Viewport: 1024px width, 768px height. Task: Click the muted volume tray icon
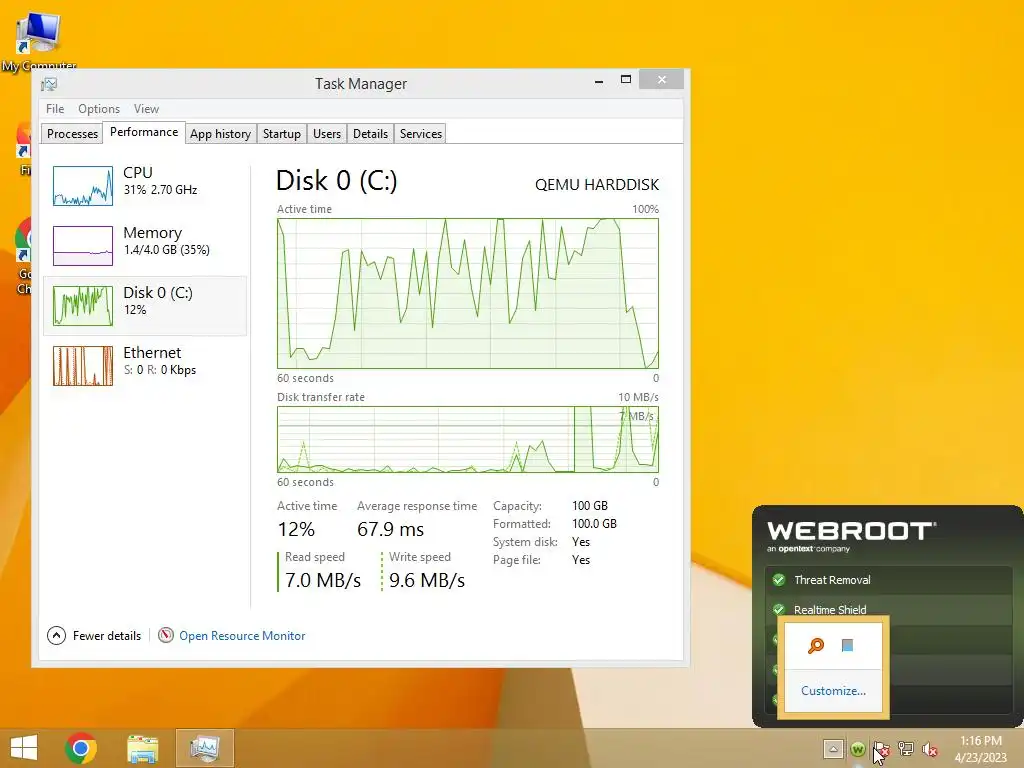pos(930,750)
